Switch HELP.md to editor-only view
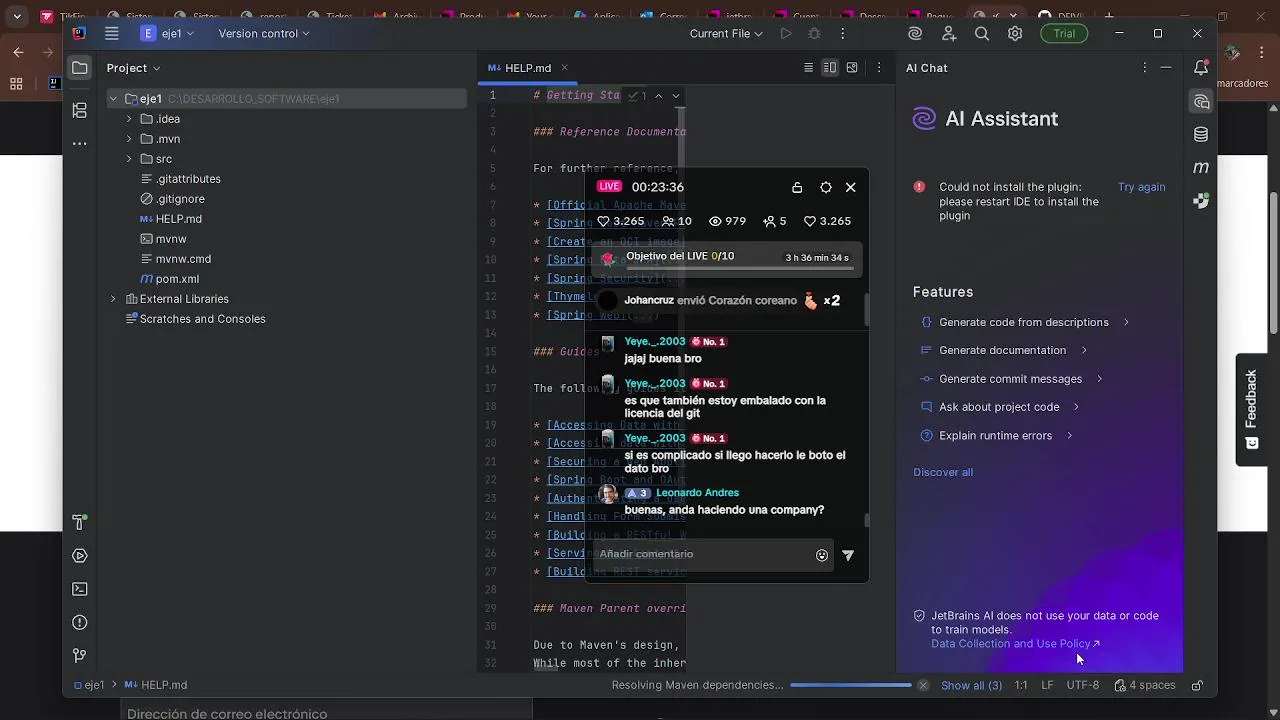Screen dimensions: 1280x720 (808, 68)
